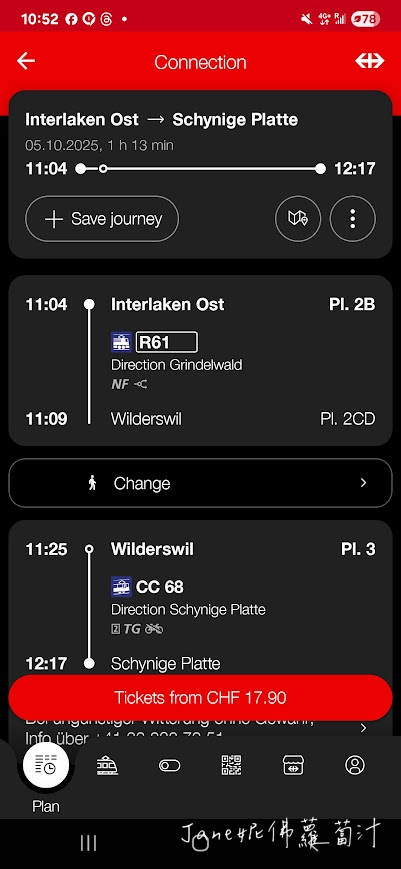
Task: Open the train trips tab icon
Action: pos(107,765)
